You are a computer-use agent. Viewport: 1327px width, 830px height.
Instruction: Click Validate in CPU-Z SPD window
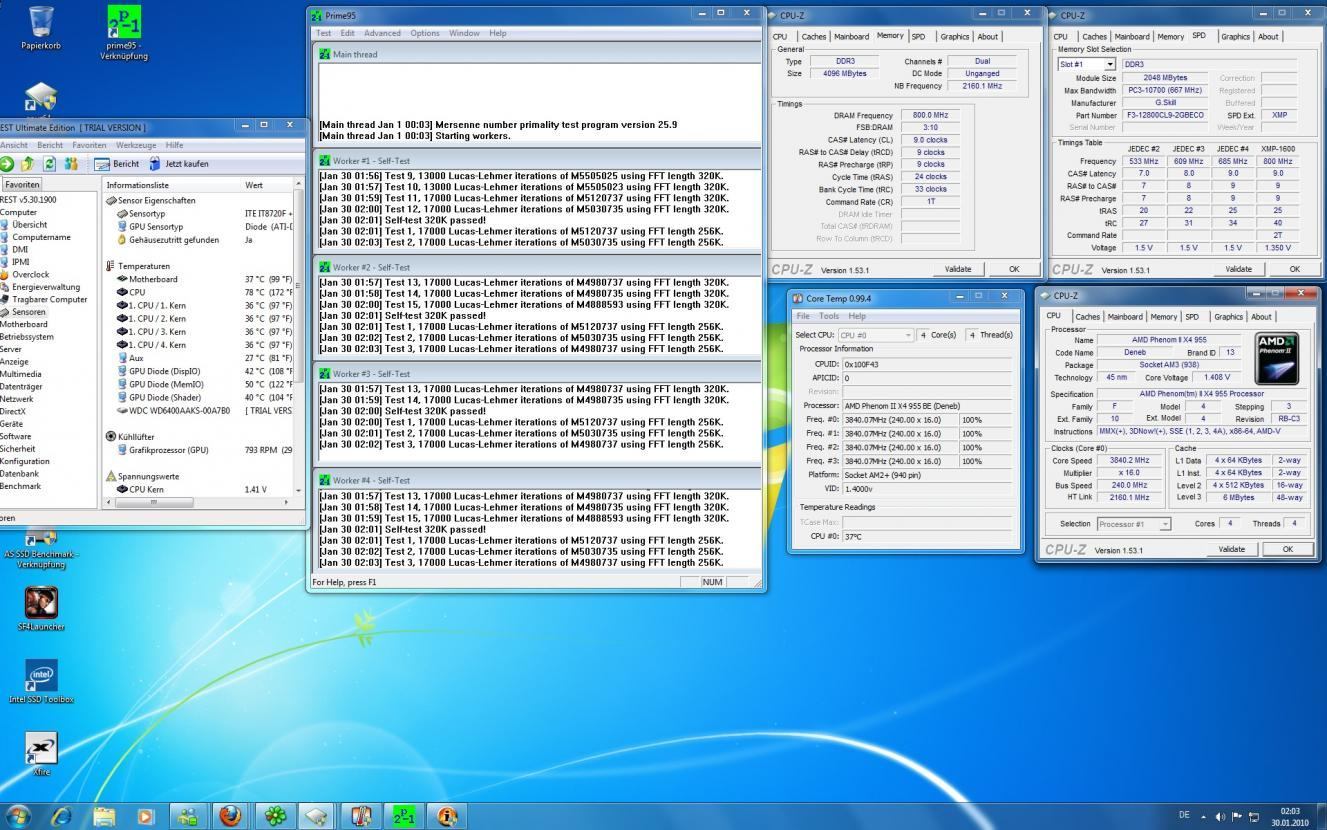[x=1239, y=269]
